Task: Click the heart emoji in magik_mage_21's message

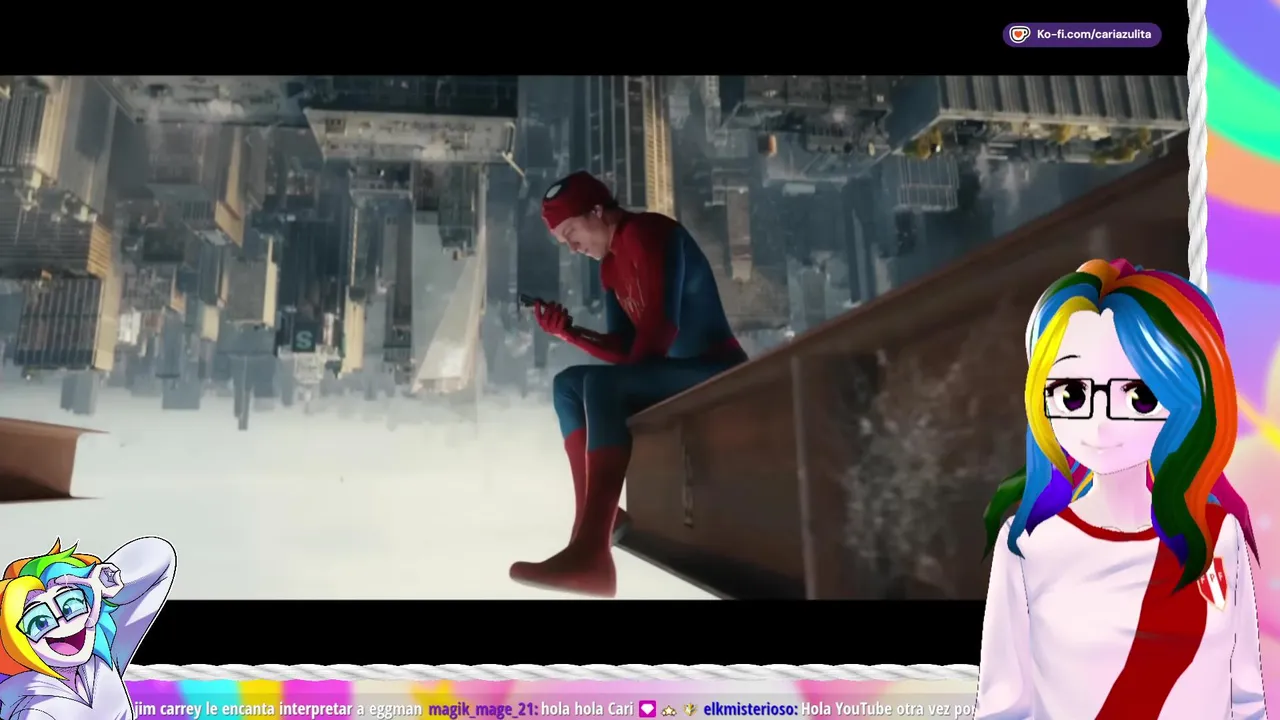Action: click(x=647, y=709)
